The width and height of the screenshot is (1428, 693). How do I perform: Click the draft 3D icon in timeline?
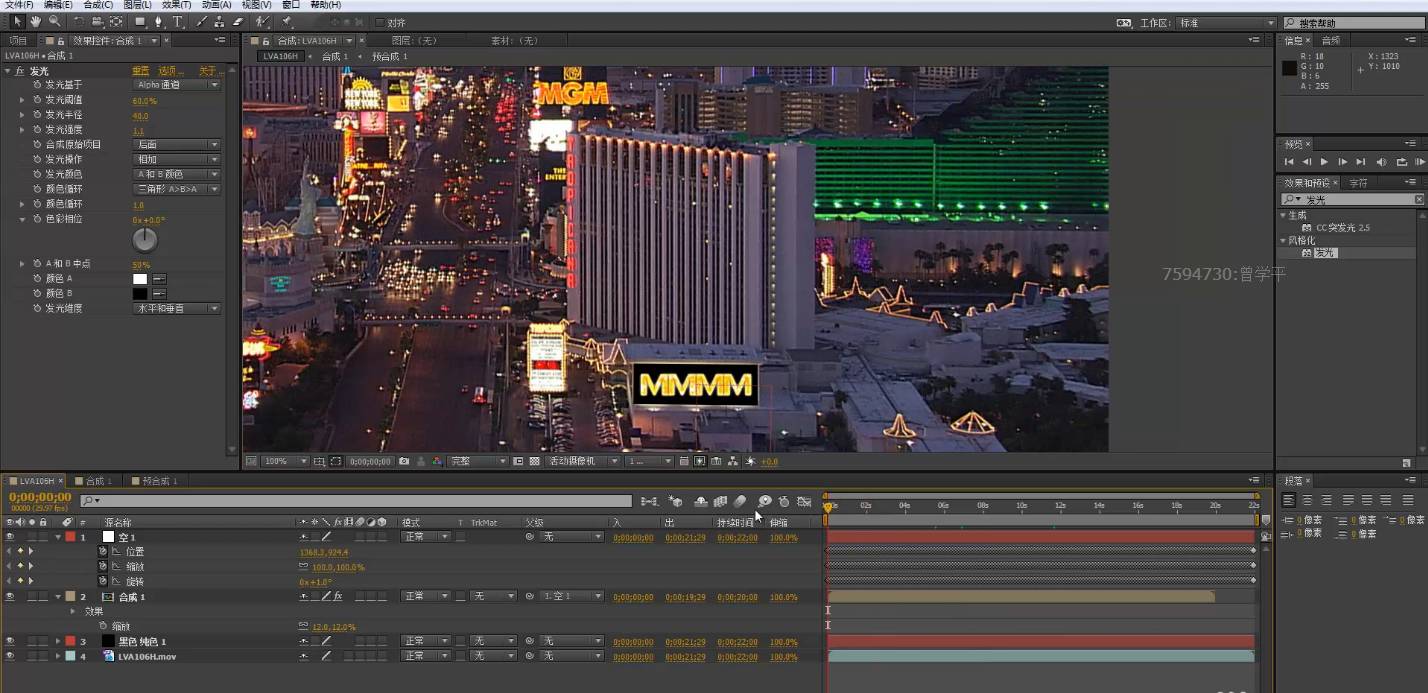(x=676, y=501)
